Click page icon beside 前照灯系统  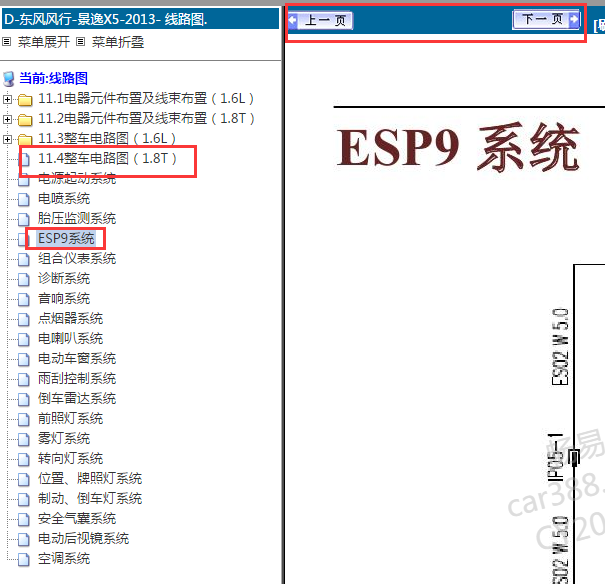tap(24, 419)
